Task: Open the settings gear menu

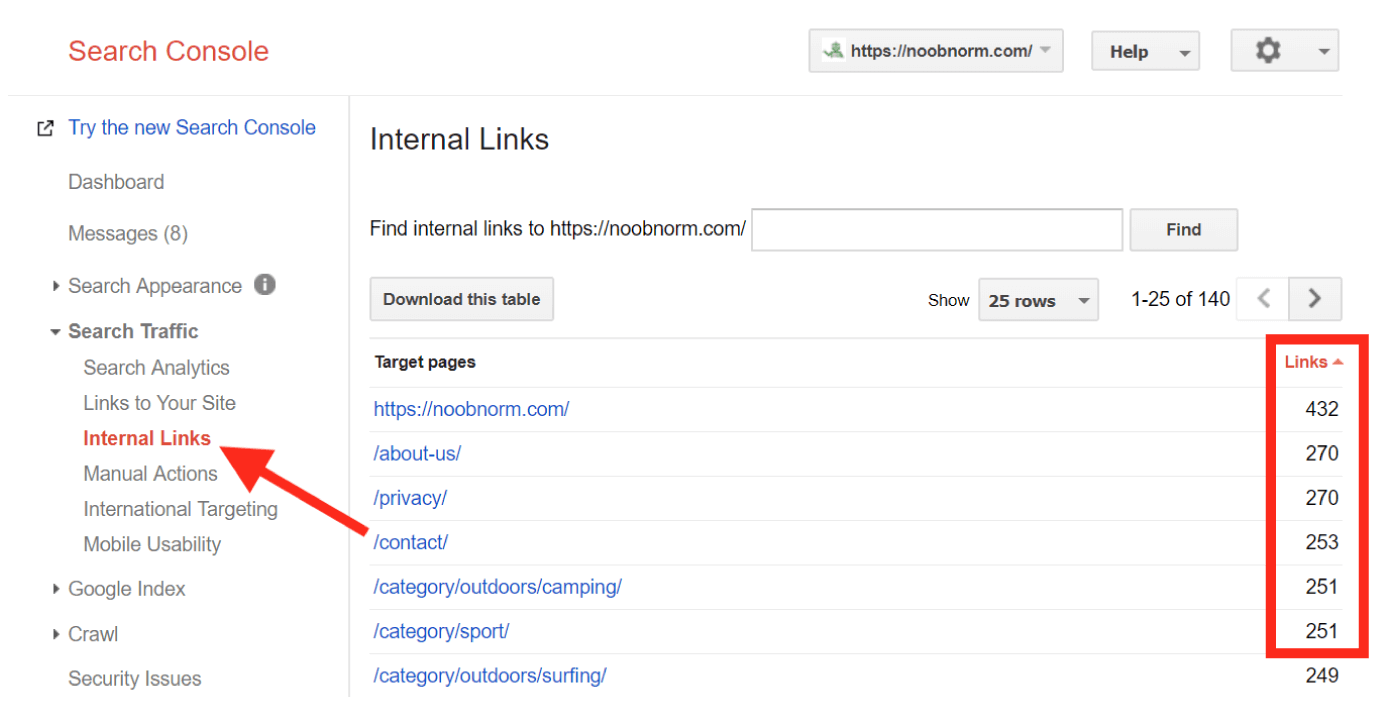Action: click(1284, 51)
